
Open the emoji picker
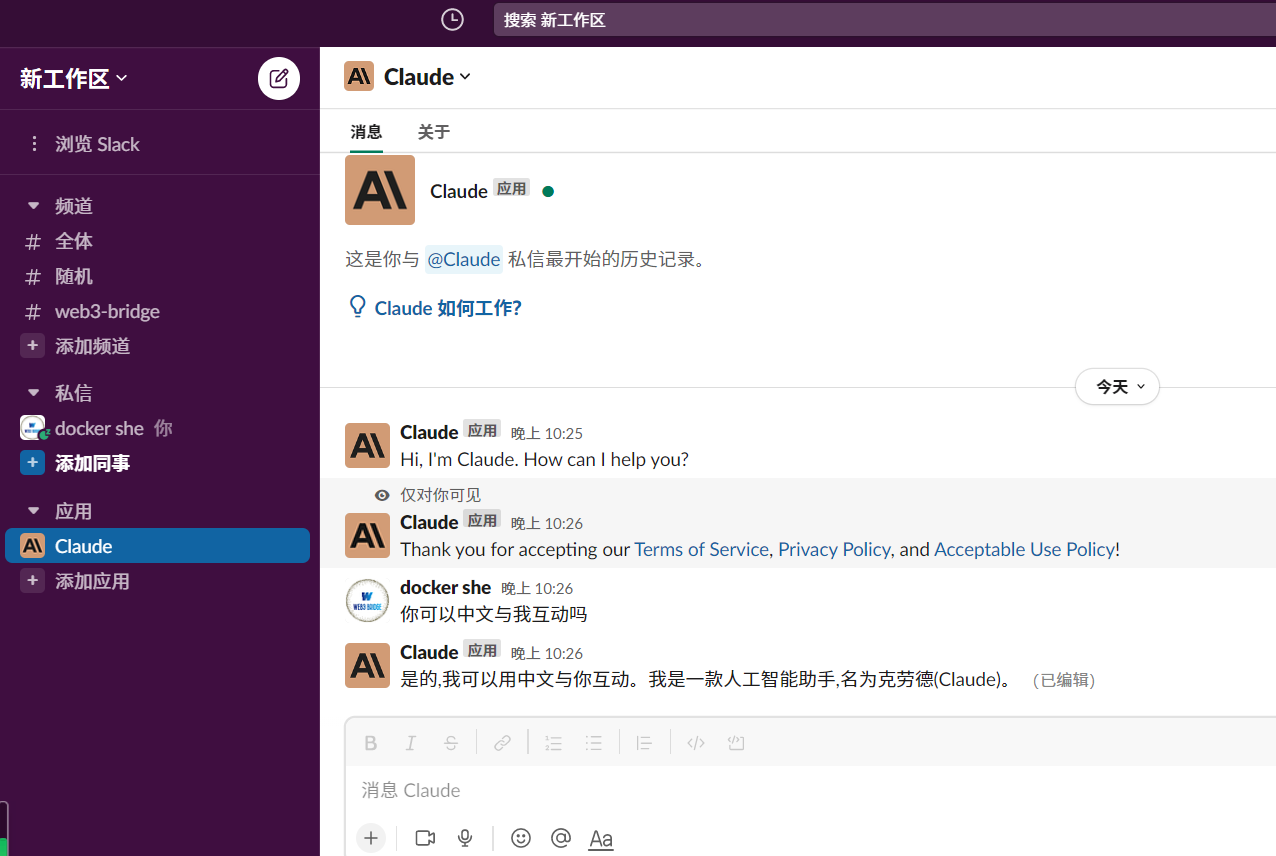(x=521, y=838)
